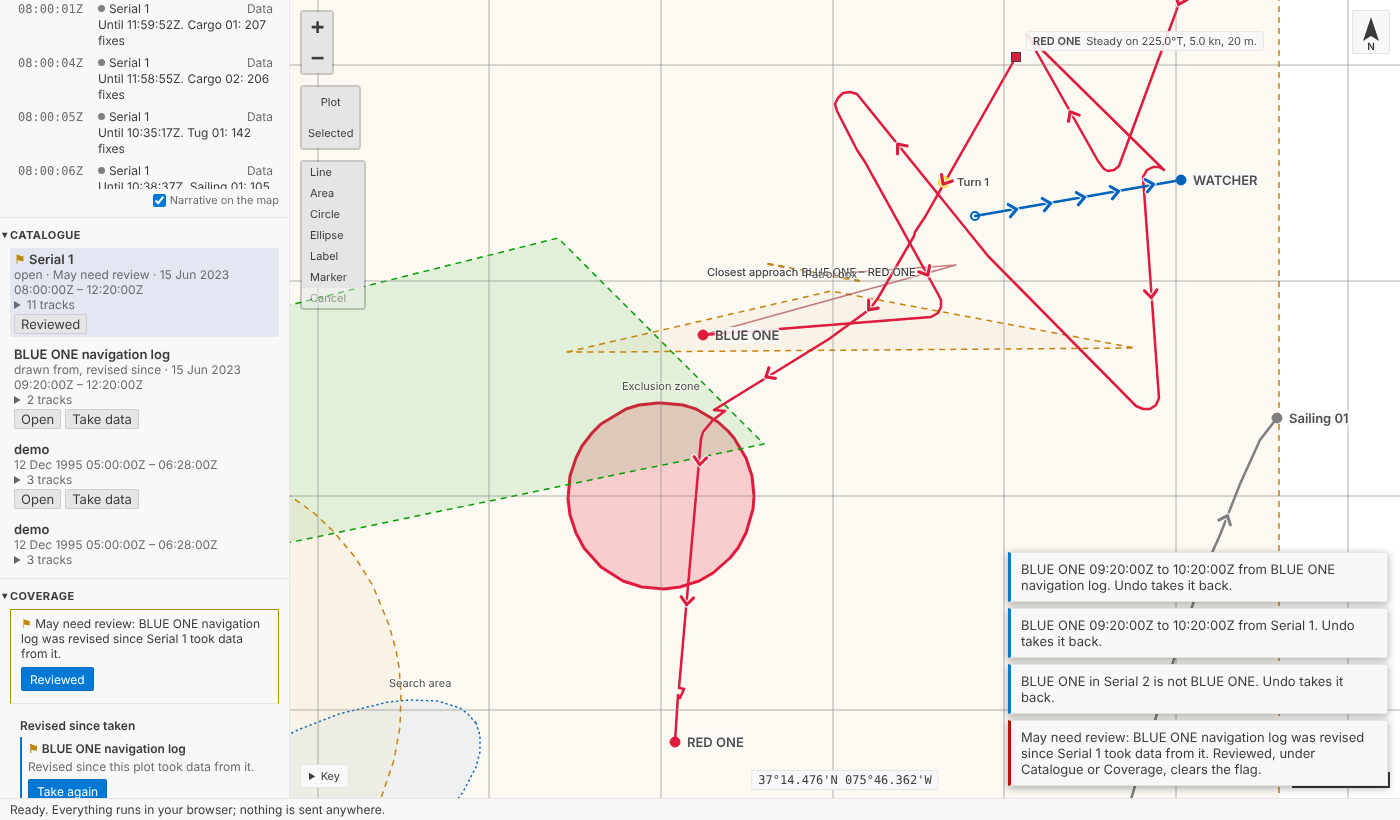
Task: Click the status bar Ready message
Action: (197, 810)
